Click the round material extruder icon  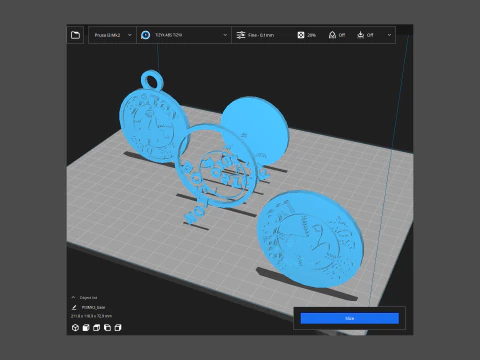click(x=146, y=35)
